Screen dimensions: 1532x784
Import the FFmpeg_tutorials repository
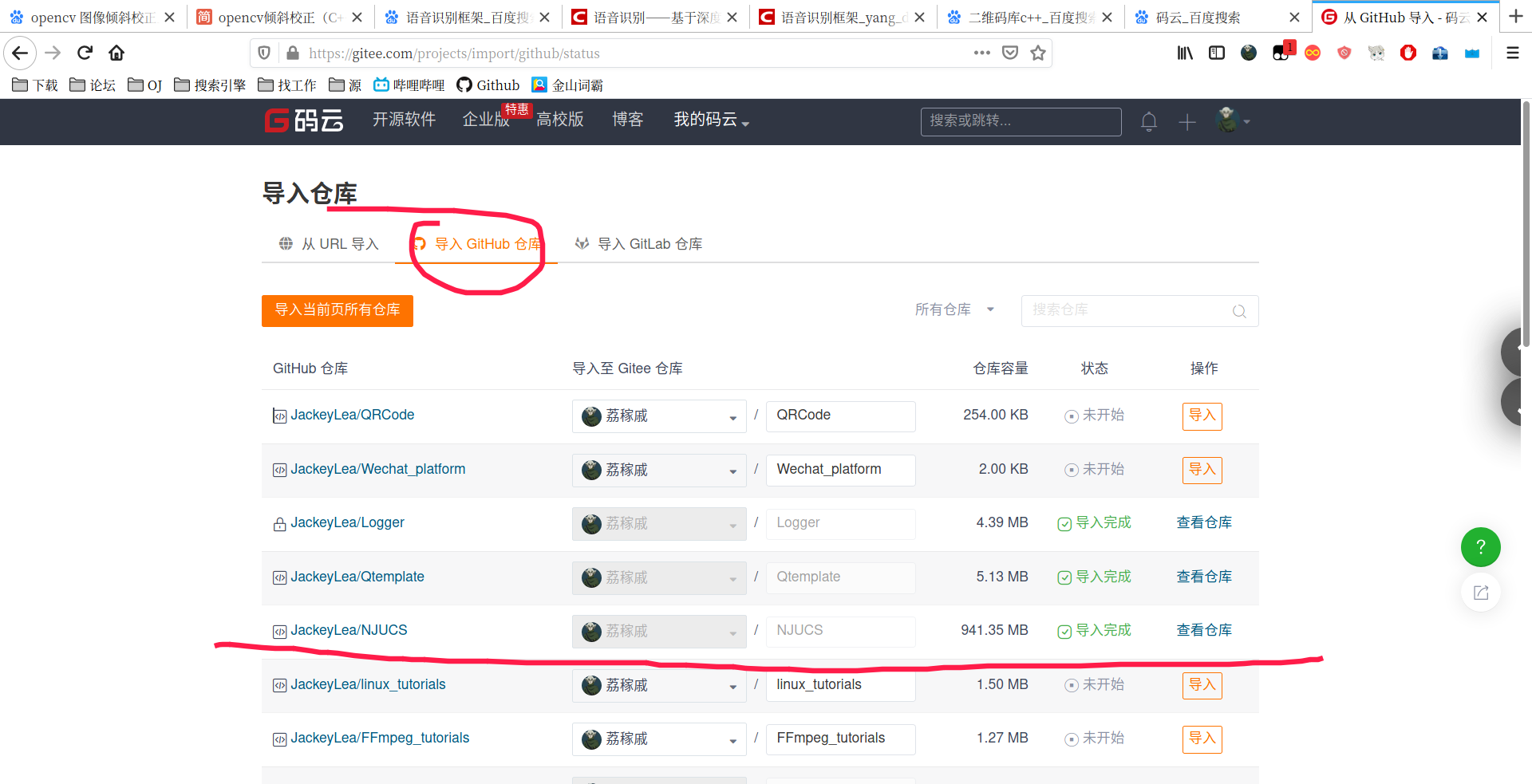pos(1202,739)
